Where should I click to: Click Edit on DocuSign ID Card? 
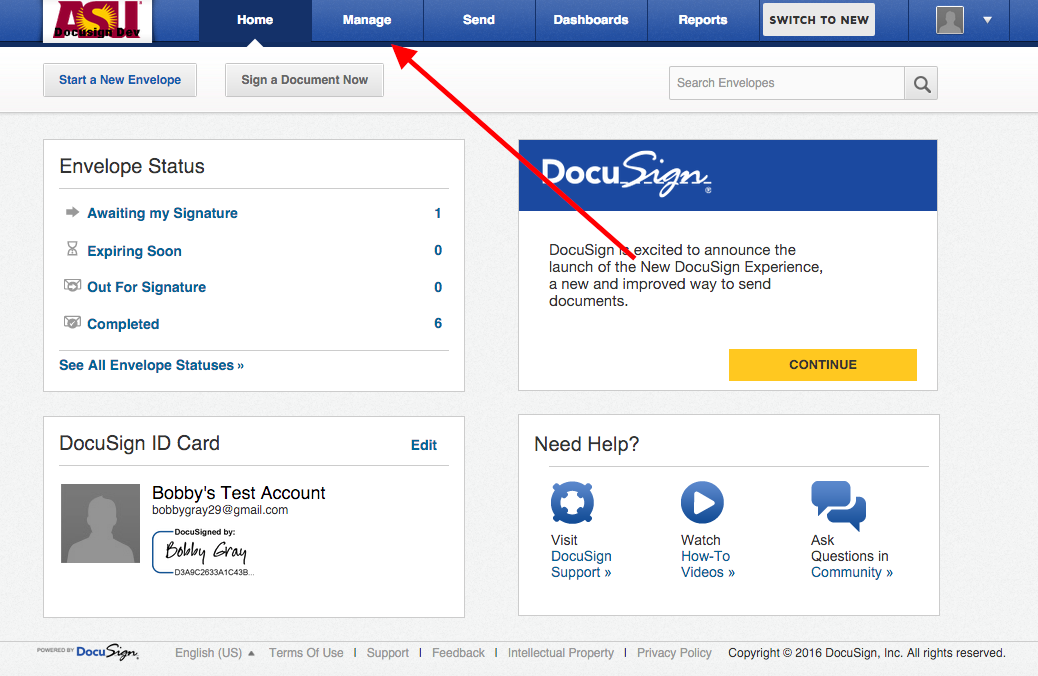(424, 445)
